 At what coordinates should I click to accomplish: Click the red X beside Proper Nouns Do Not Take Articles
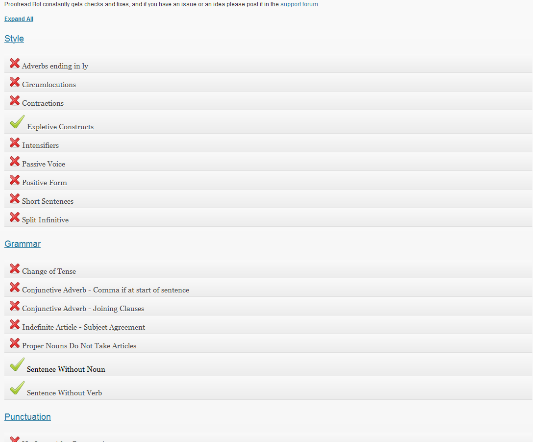15,343
